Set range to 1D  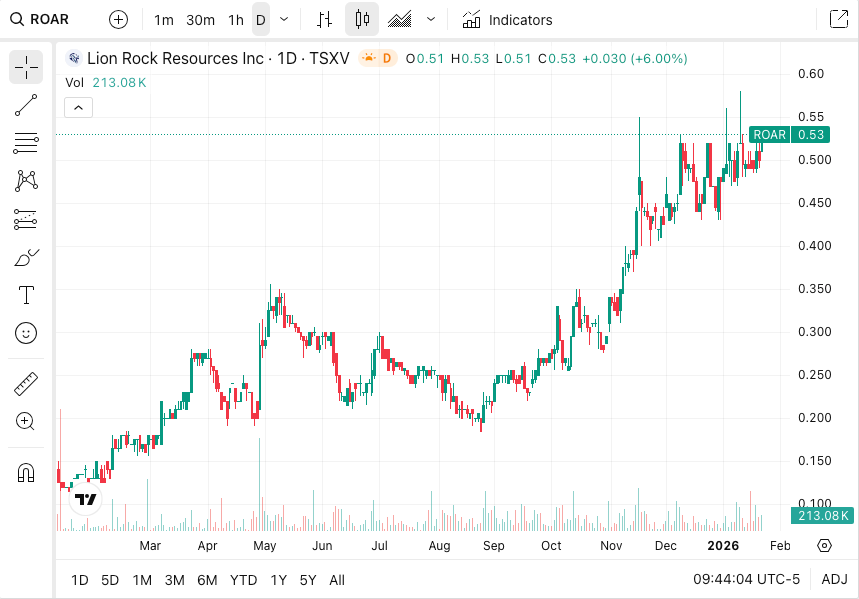[x=80, y=580]
